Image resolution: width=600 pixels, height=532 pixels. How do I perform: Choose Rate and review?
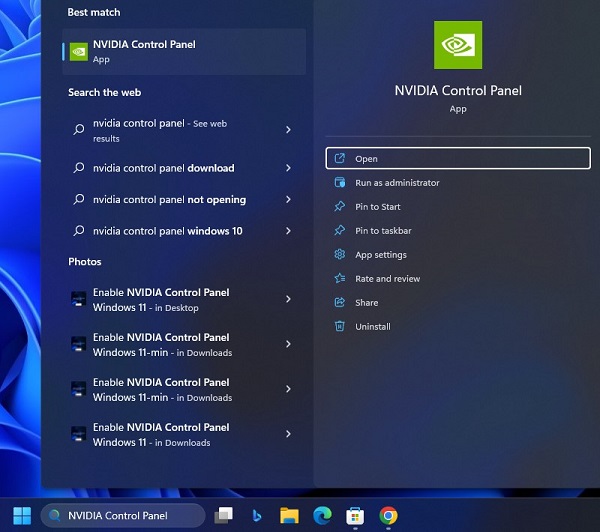coord(458,279)
